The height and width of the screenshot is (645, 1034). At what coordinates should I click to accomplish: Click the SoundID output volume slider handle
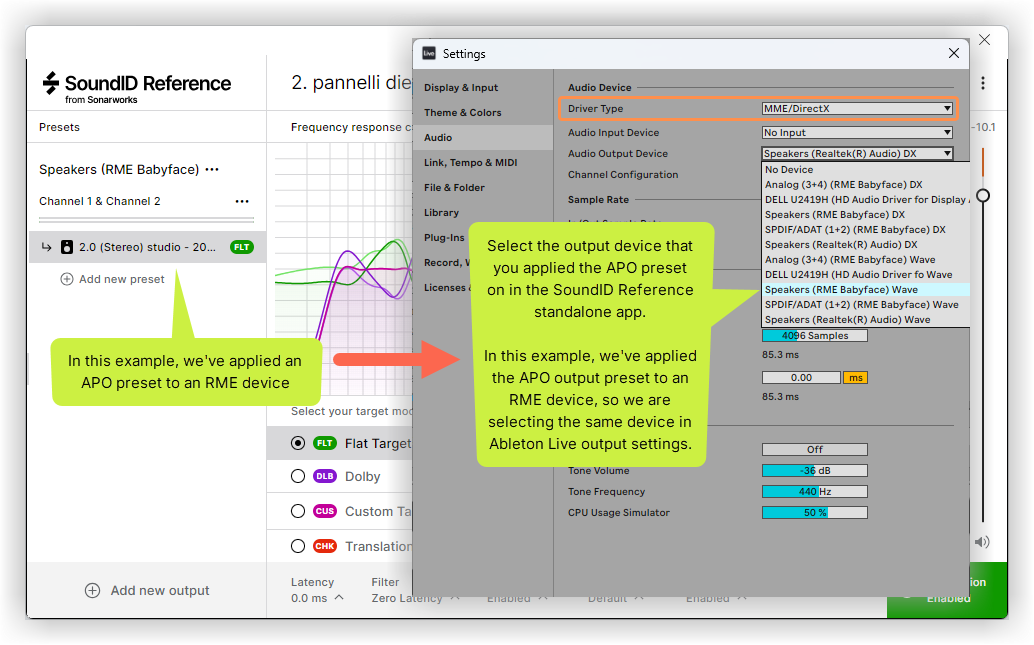[x=983, y=196]
